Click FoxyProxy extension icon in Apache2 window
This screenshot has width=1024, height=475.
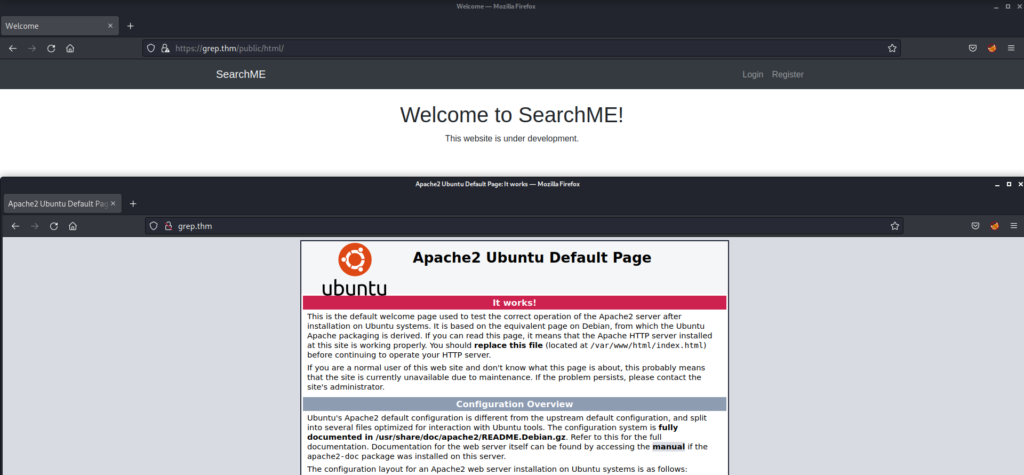click(994, 226)
